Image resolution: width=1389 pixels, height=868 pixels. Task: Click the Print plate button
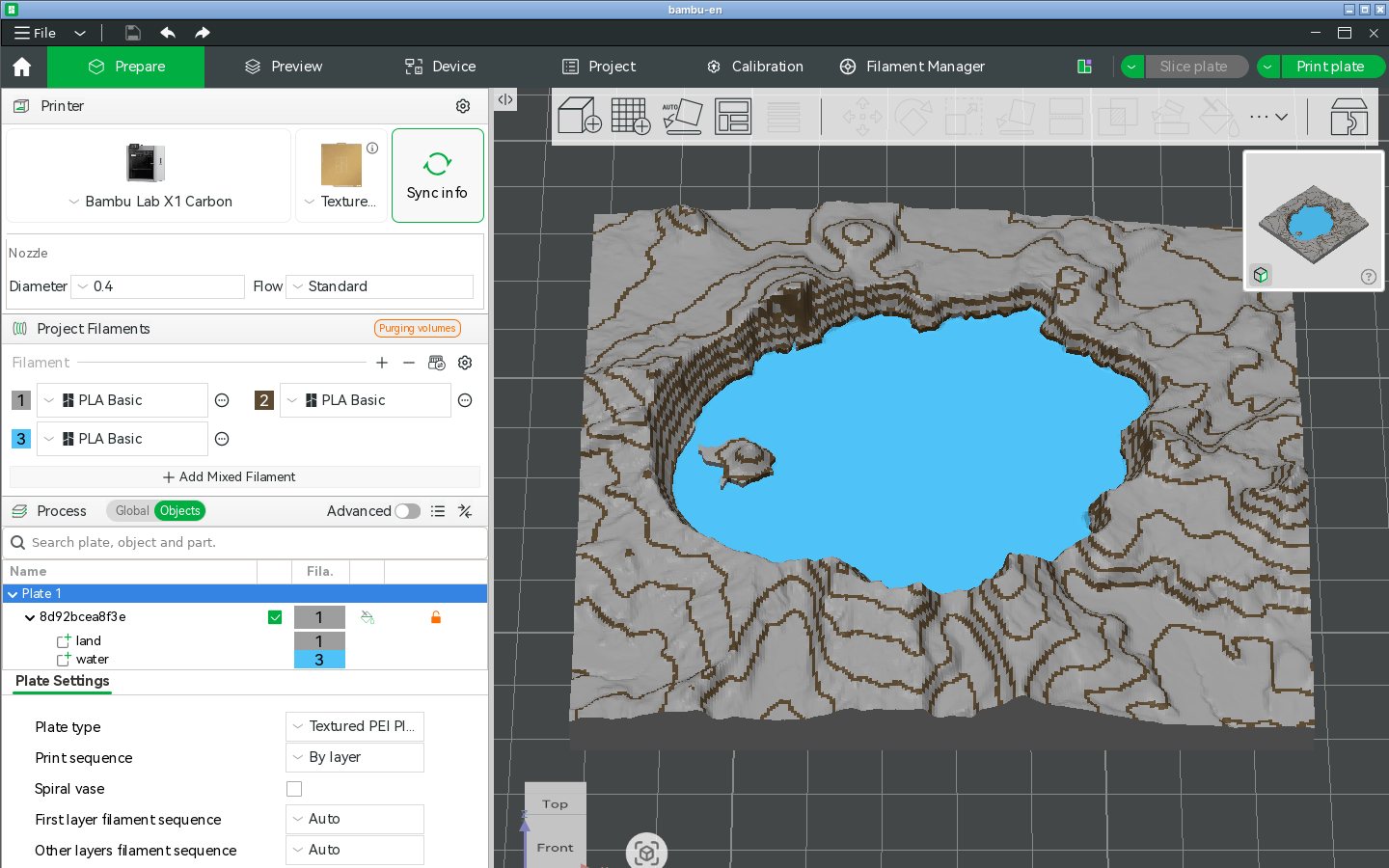(x=1331, y=67)
